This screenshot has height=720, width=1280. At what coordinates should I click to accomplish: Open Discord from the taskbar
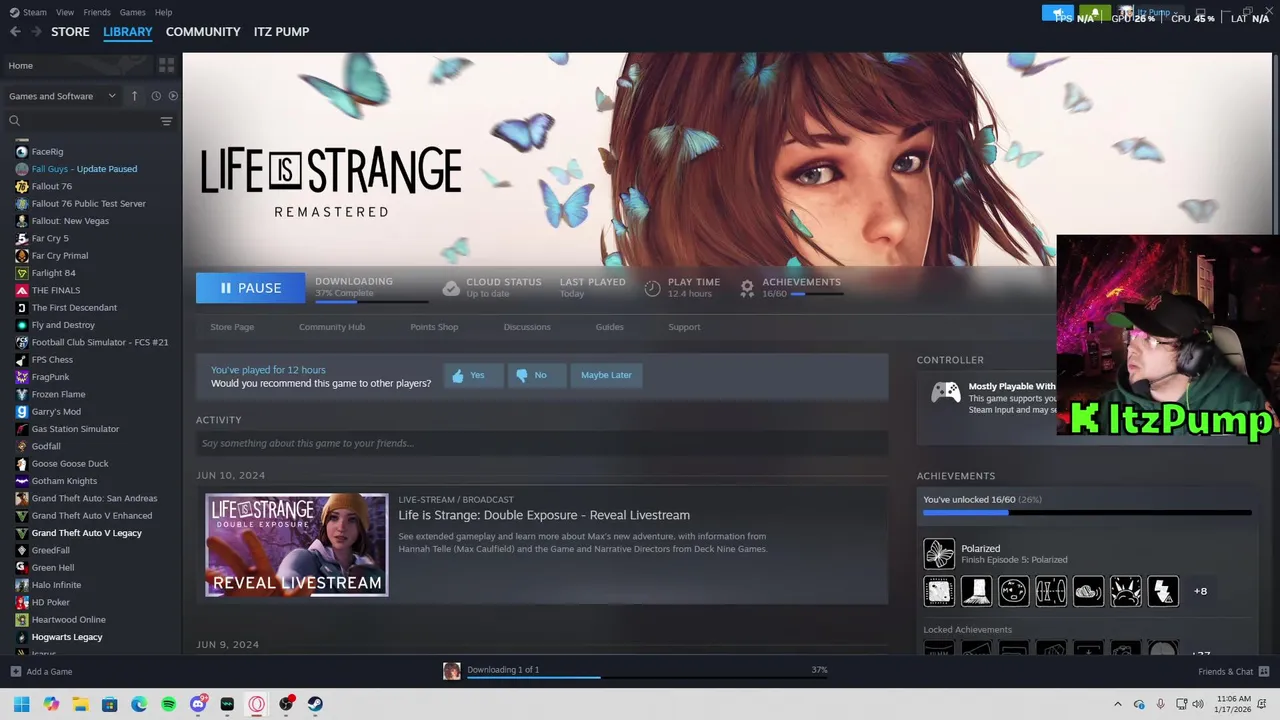198,704
